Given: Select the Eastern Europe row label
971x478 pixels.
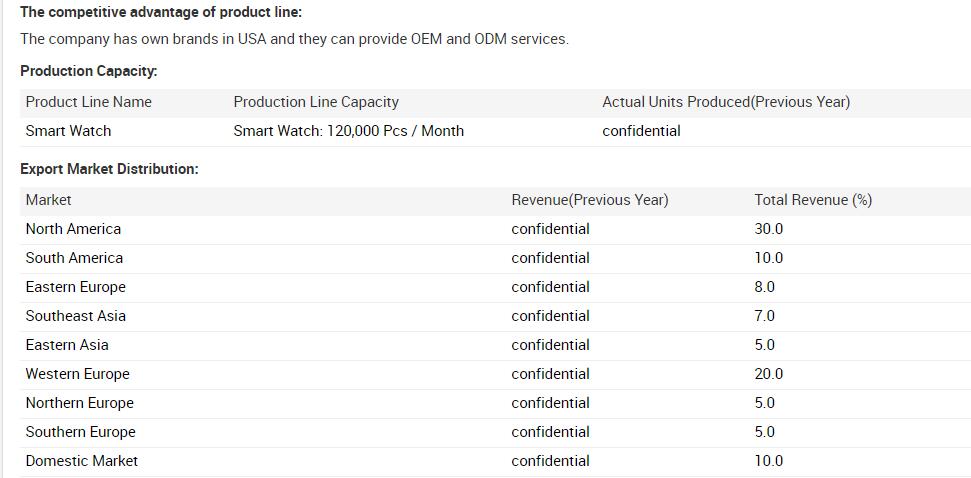Looking at the screenshot, I should 76,287.
